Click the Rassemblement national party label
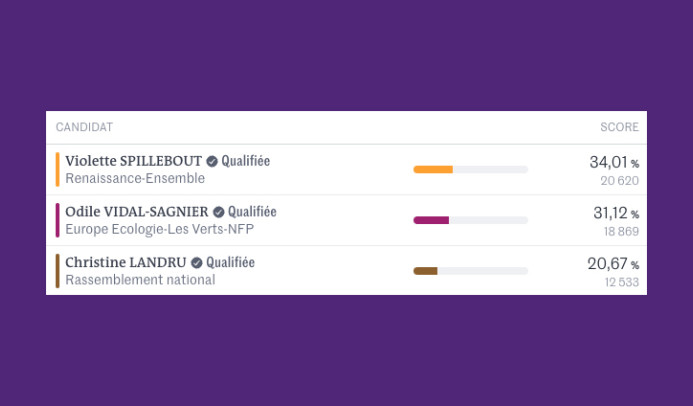The image size is (693, 406). point(140,281)
